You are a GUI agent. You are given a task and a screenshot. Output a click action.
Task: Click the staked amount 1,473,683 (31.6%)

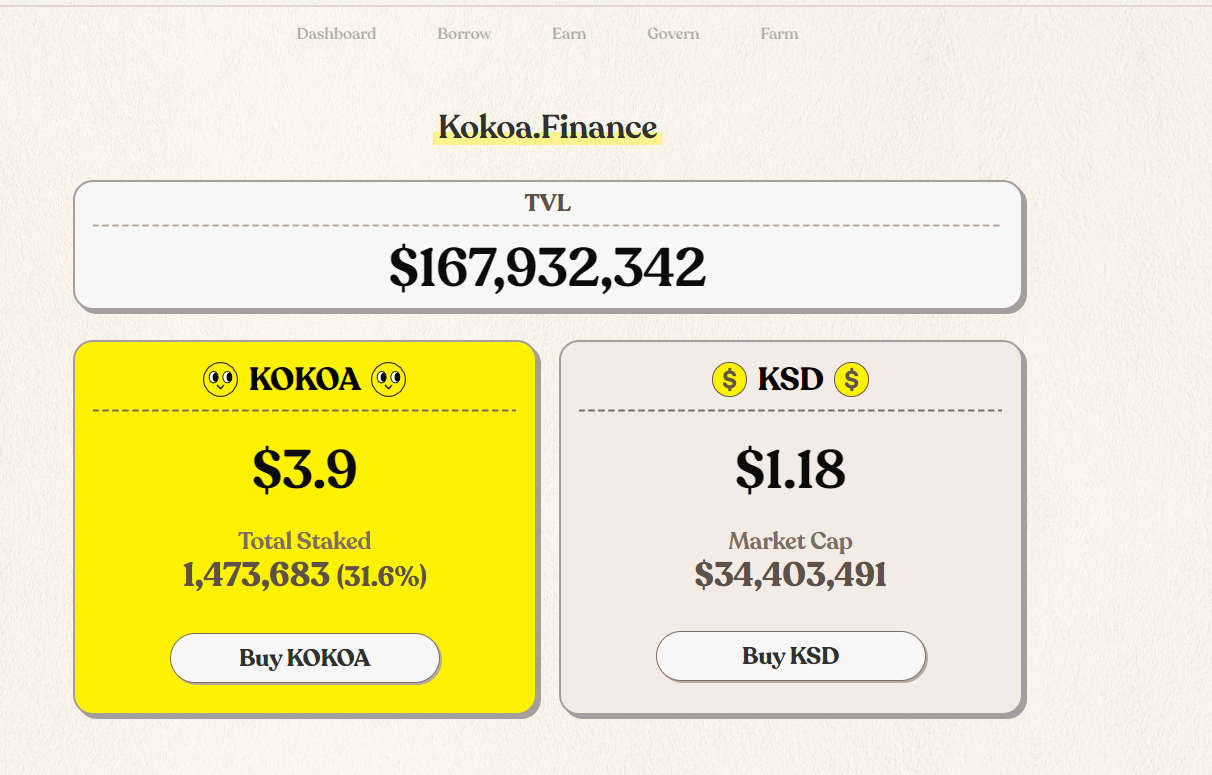[x=304, y=576]
